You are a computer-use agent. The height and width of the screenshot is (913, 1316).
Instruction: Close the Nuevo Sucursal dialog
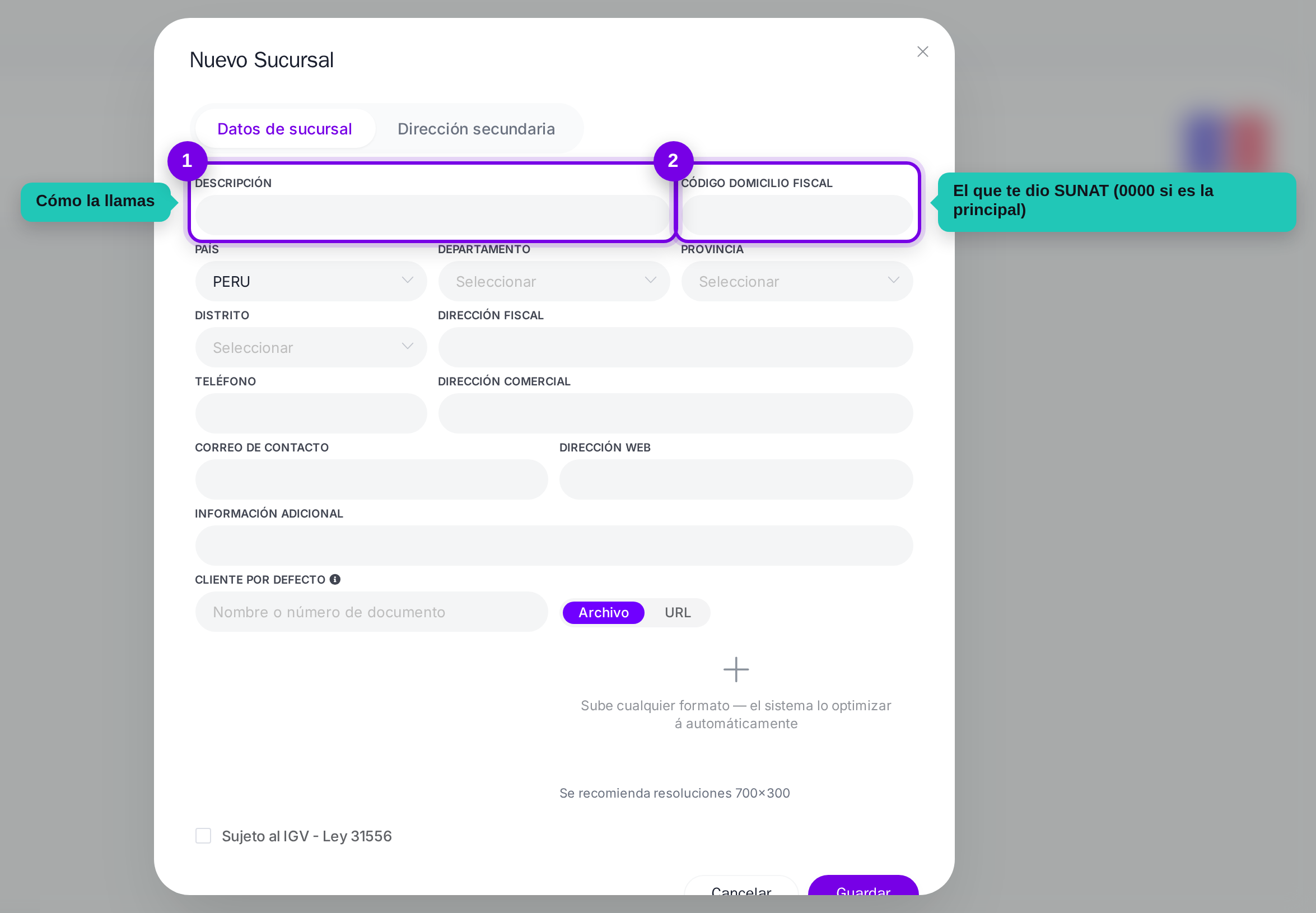[x=922, y=52]
